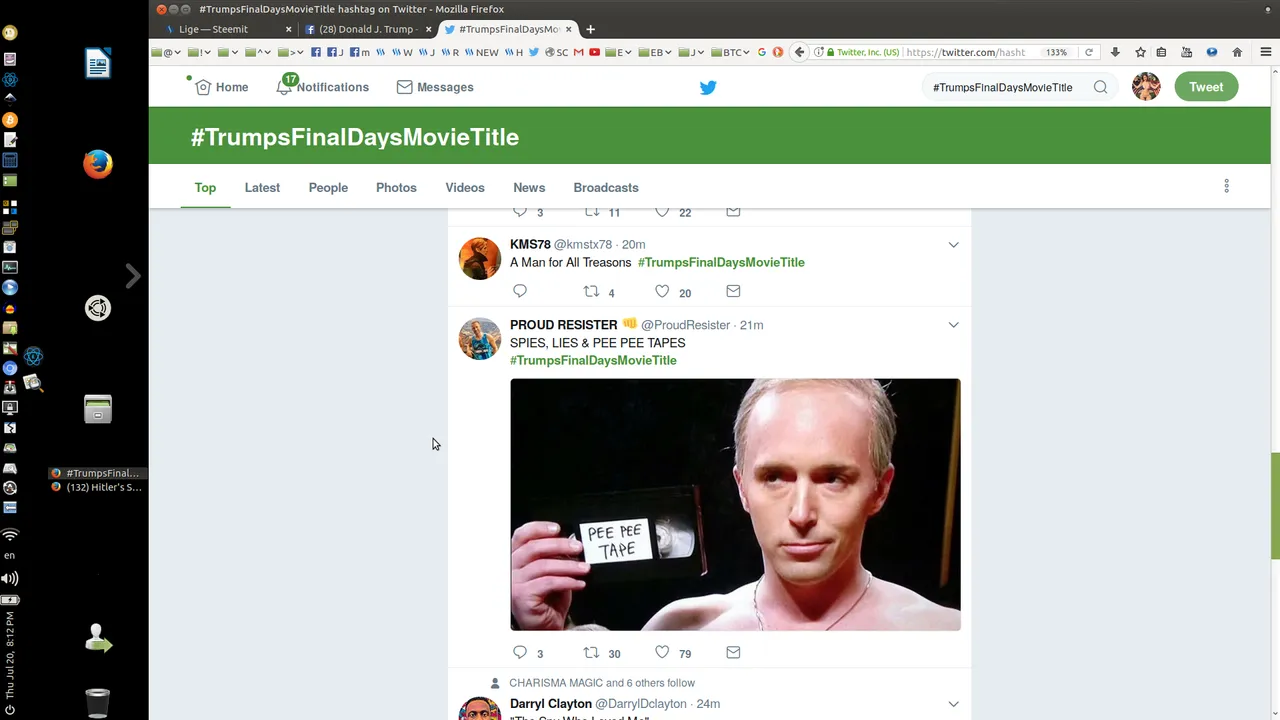This screenshot has width=1280, height=720.
Task: Click hashtag link in KMS78 tweet
Action: pyautogui.click(x=721, y=262)
